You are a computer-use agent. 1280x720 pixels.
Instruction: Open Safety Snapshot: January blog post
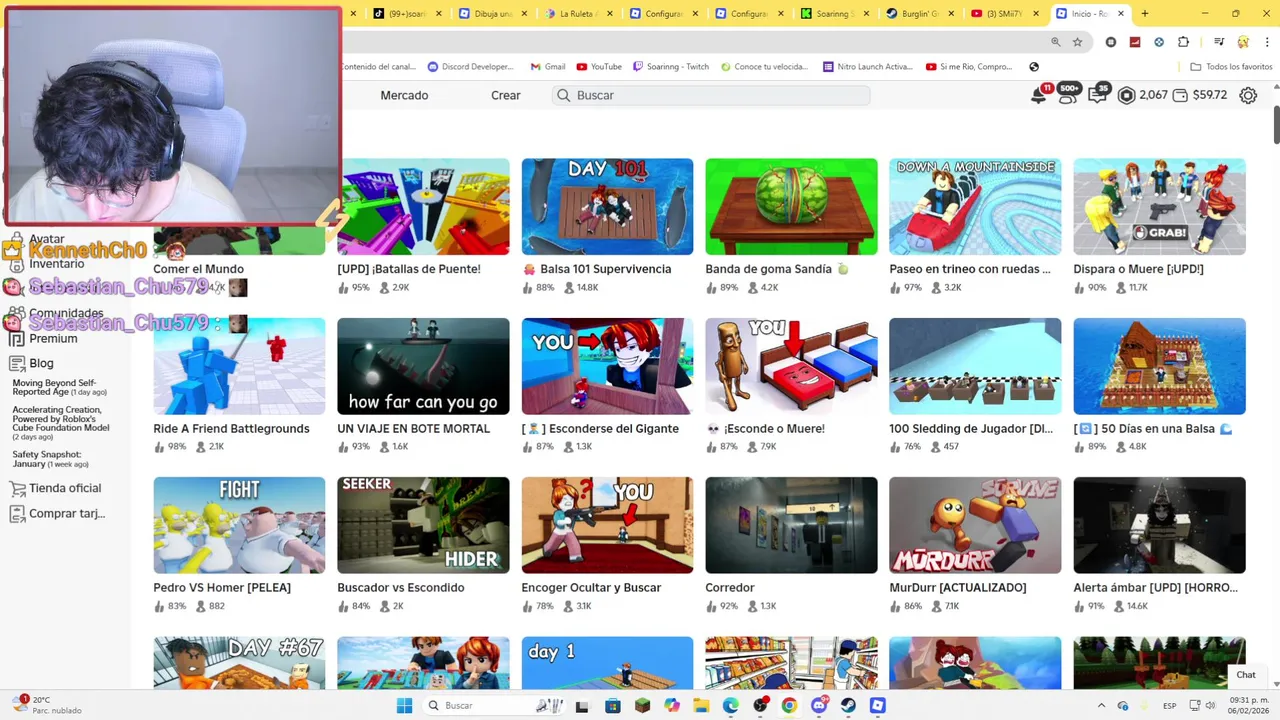coord(50,459)
